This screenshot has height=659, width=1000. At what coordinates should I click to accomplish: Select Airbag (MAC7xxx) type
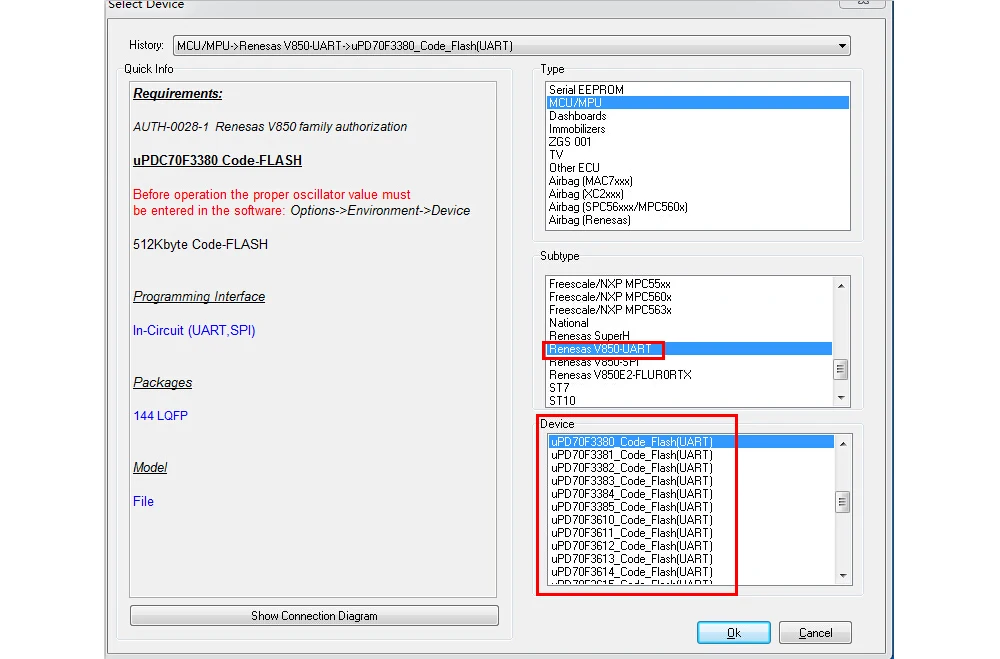pyautogui.click(x=697, y=181)
